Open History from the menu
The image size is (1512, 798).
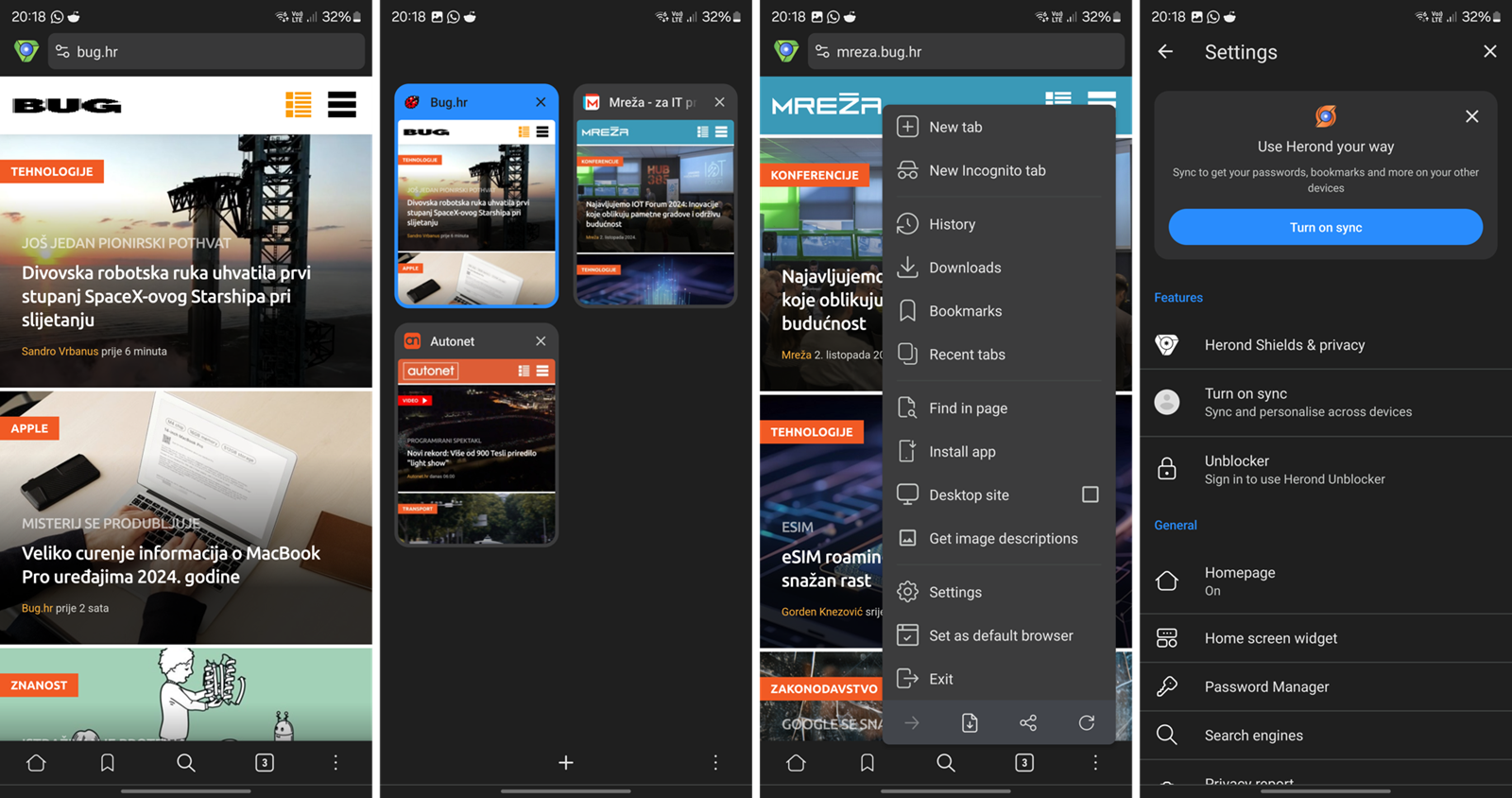pos(999,224)
